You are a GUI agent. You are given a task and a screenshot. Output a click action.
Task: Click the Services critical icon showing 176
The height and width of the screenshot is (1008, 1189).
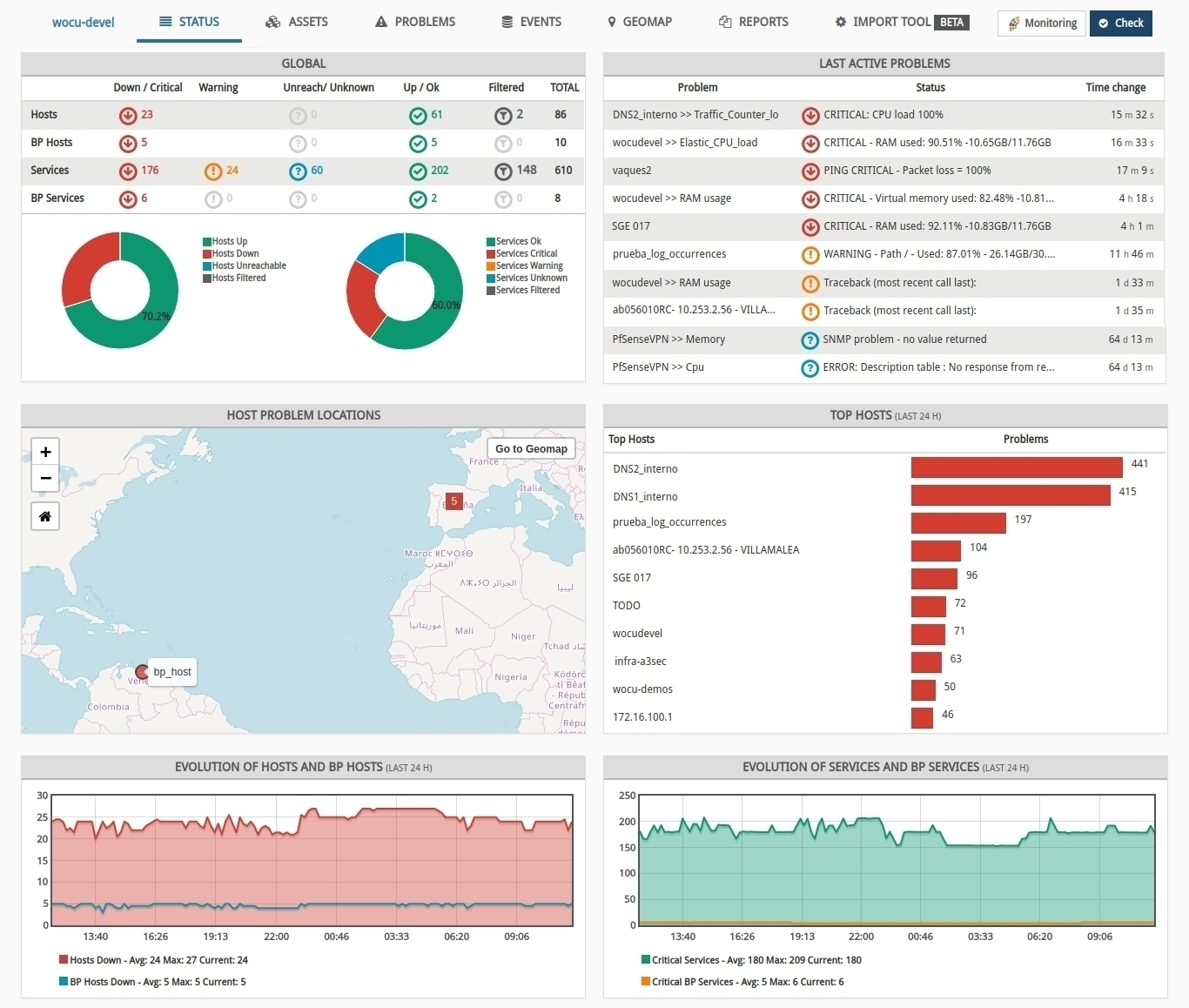tap(128, 171)
